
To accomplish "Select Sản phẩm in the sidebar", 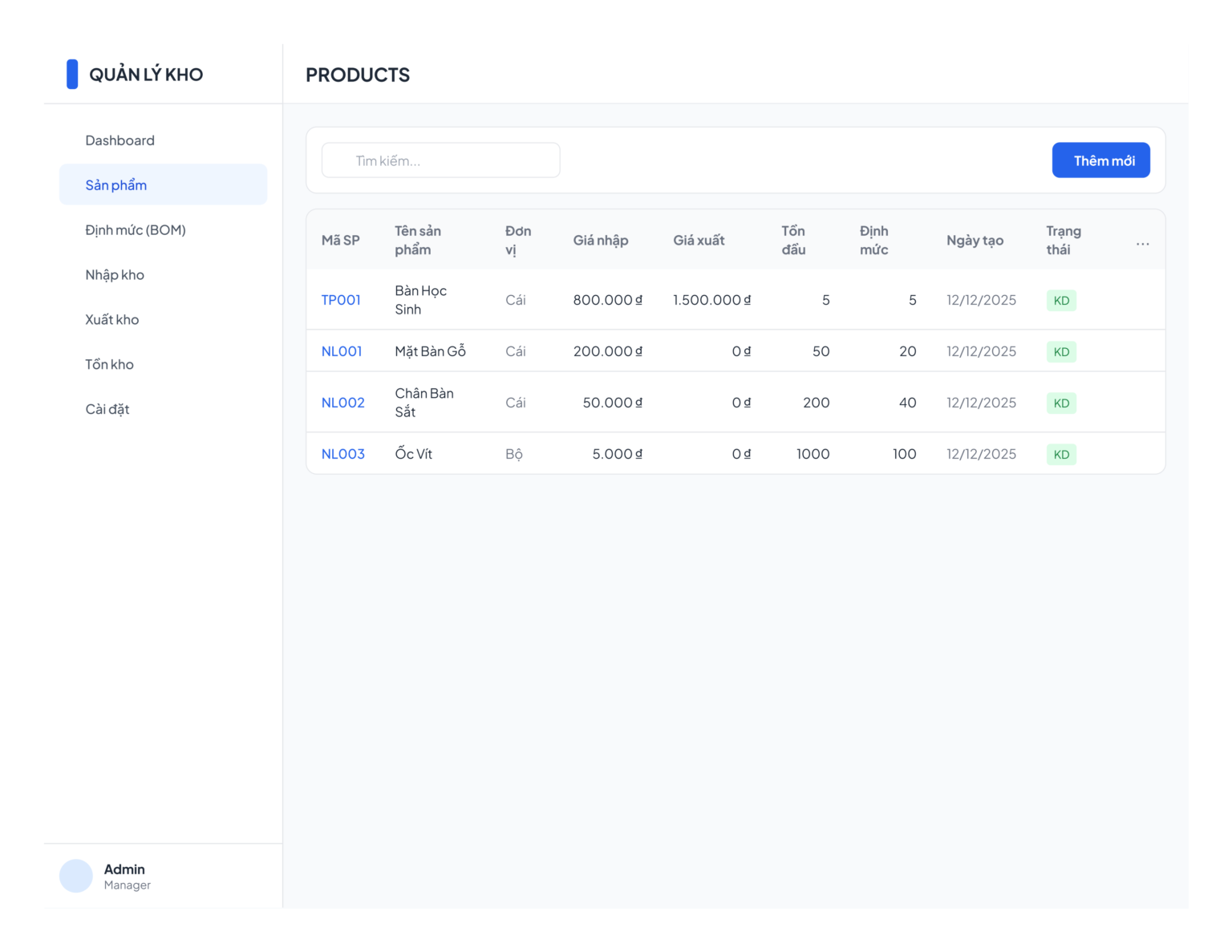I will click(x=163, y=184).
